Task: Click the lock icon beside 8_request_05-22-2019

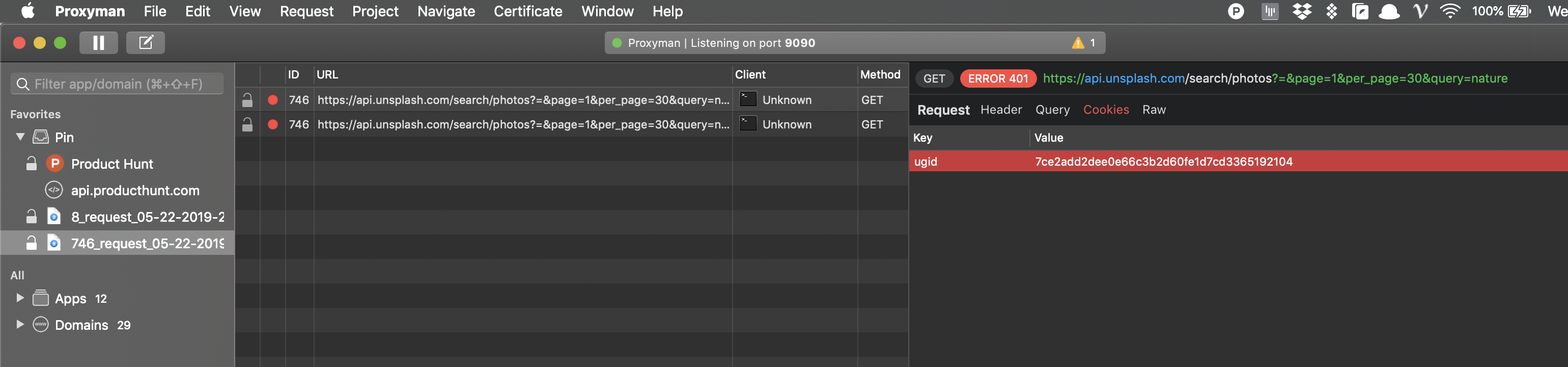Action: (32, 217)
